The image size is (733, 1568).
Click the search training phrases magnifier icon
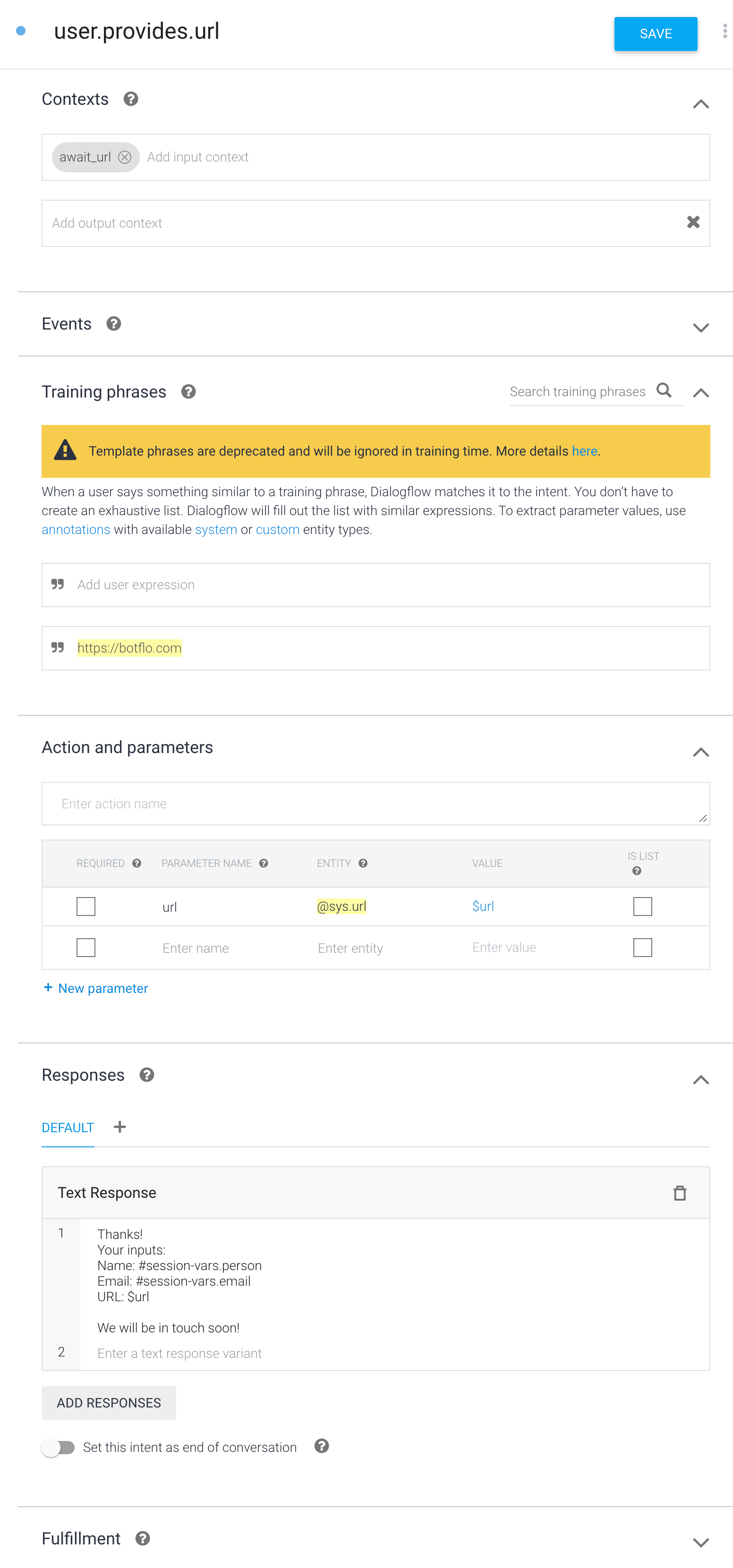(664, 390)
